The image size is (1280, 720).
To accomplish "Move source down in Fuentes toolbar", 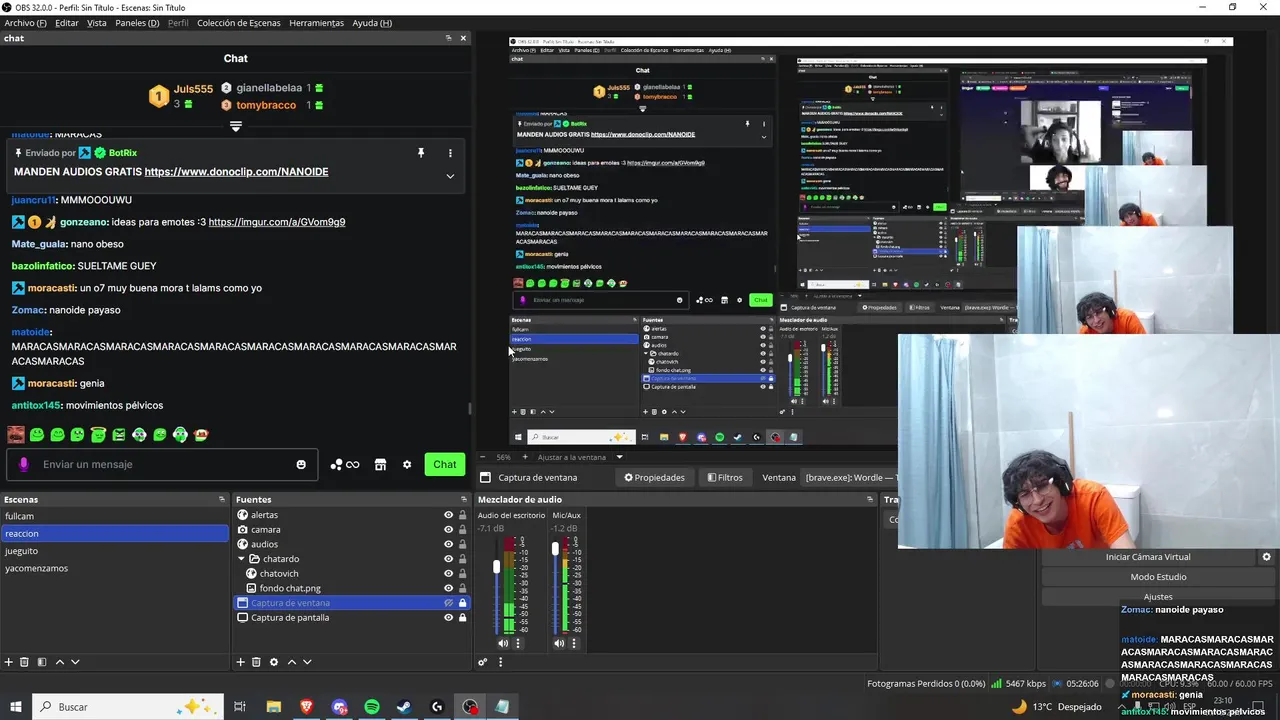I will pos(307,662).
